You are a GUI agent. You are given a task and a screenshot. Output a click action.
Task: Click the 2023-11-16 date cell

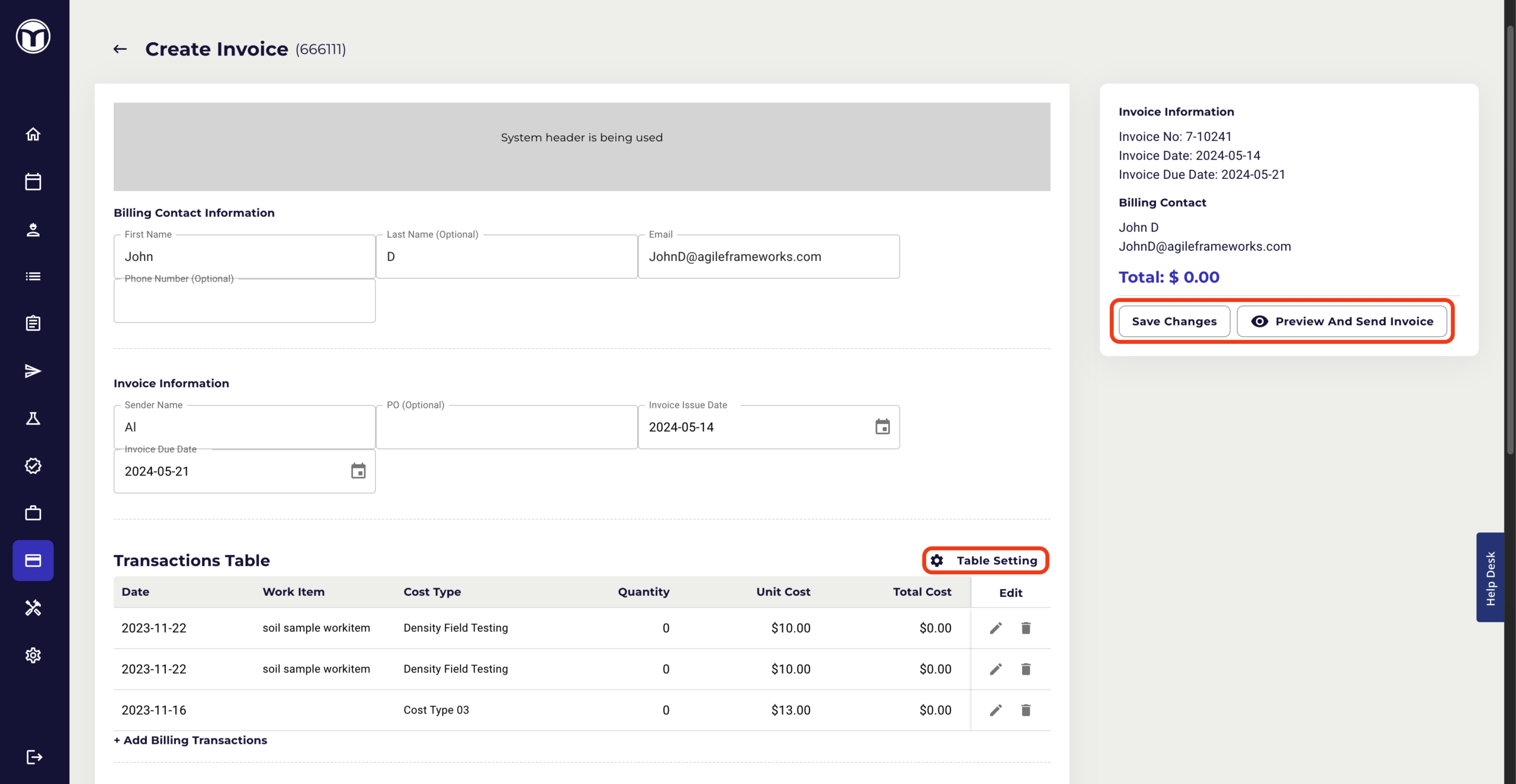(154, 710)
